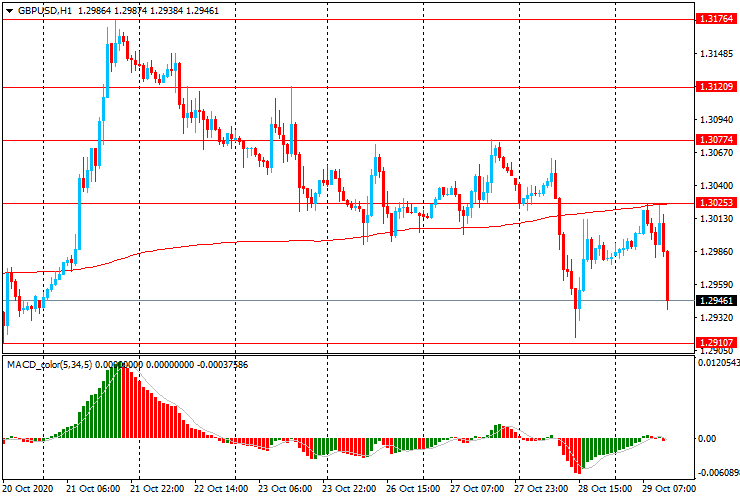Click the current price 1.29461 label
The width and height of the screenshot is (740, 500).
coord(716,301)
